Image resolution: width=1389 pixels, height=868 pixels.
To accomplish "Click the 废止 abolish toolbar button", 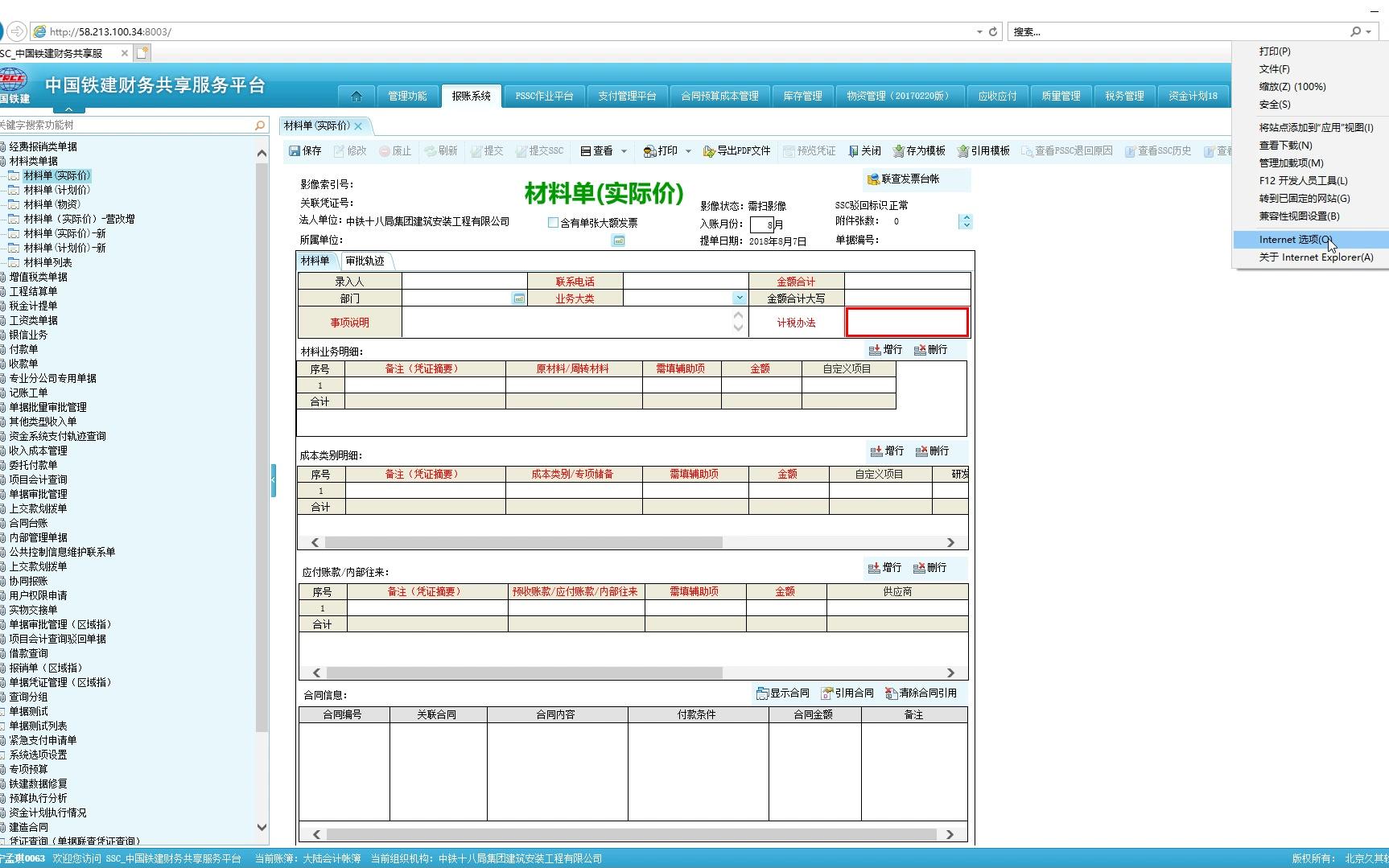I will (395, 150).
